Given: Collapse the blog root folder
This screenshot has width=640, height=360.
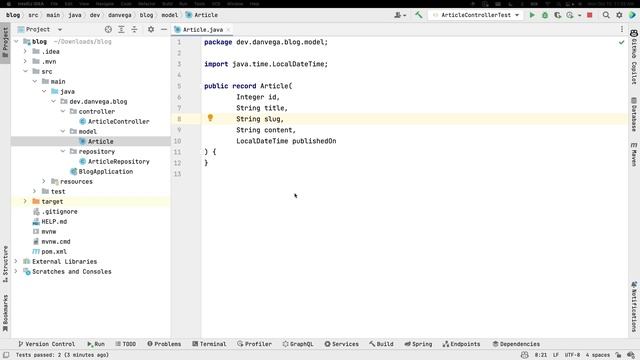Looking at the screenshot, I should coord(16,41).
